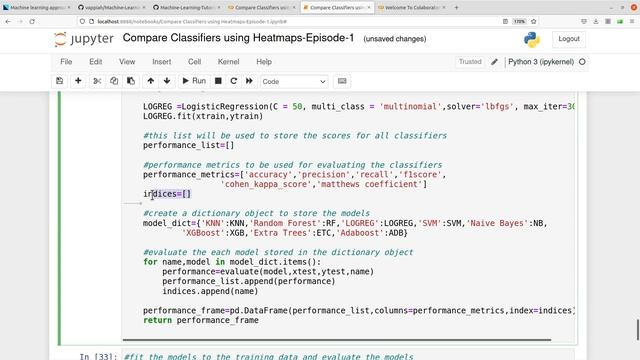Click the return performance_frame line
The width and height of the screenshot is (640, 360).
201,320
